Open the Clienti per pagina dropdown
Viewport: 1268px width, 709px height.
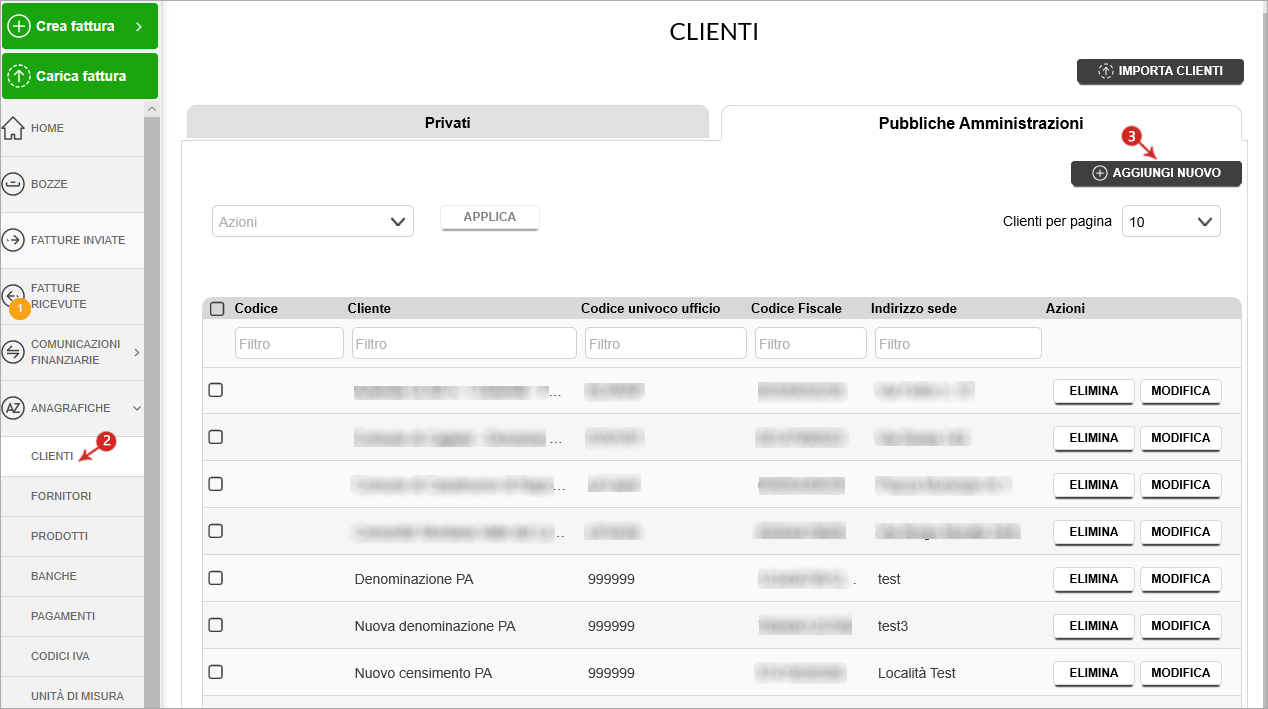[1171, 222]
